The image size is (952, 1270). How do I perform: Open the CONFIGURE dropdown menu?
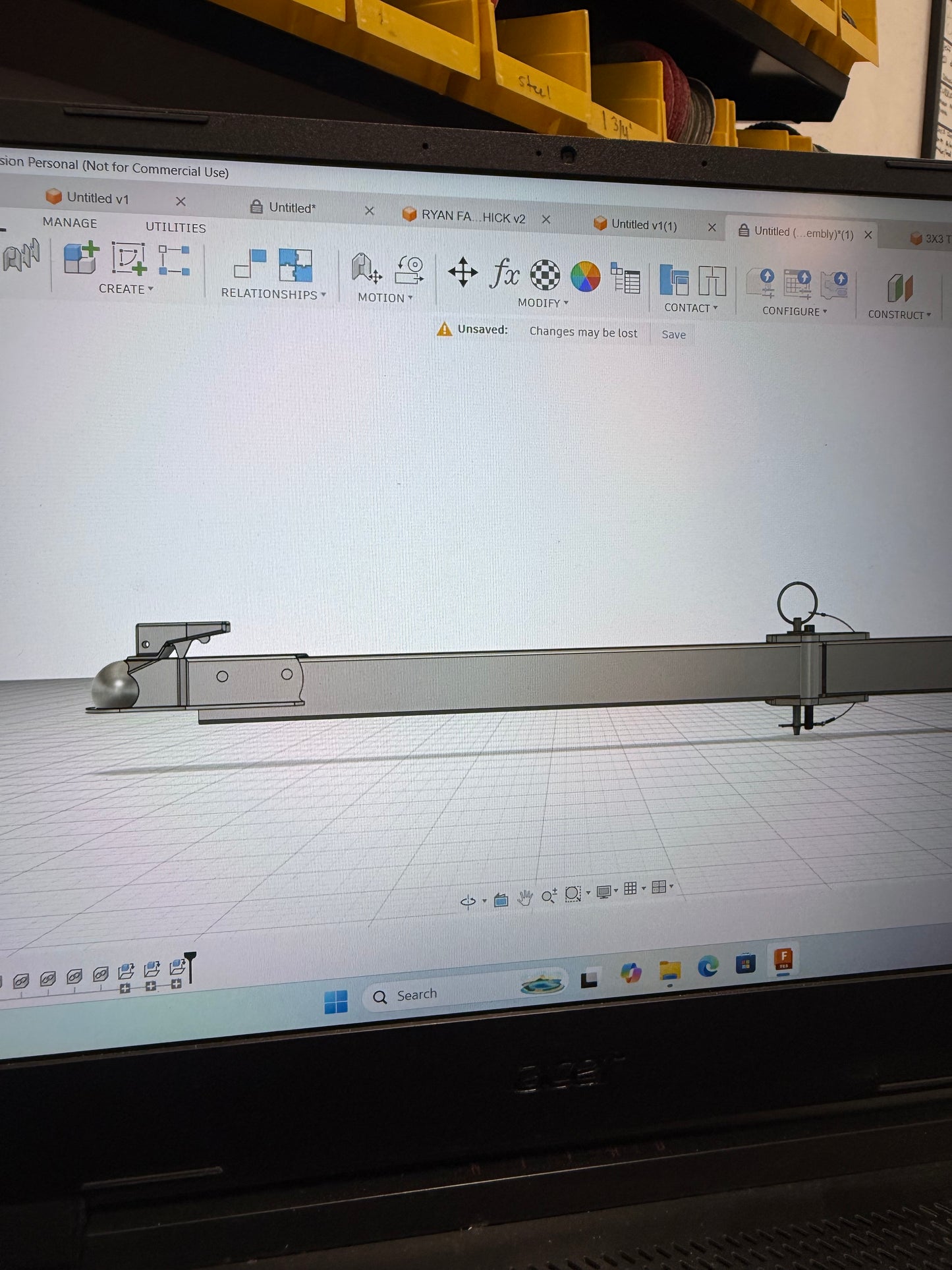click(x=795, y=311)
